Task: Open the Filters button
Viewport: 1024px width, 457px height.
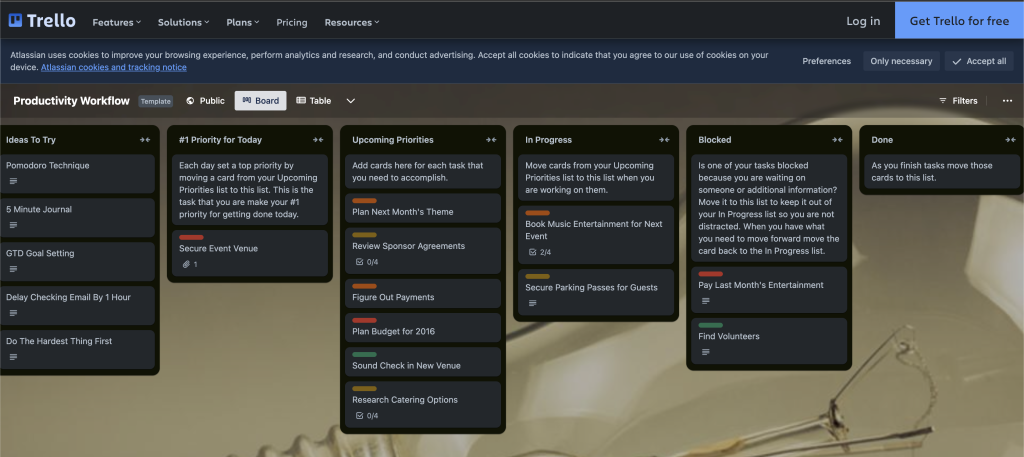Action: pos(958,101)
